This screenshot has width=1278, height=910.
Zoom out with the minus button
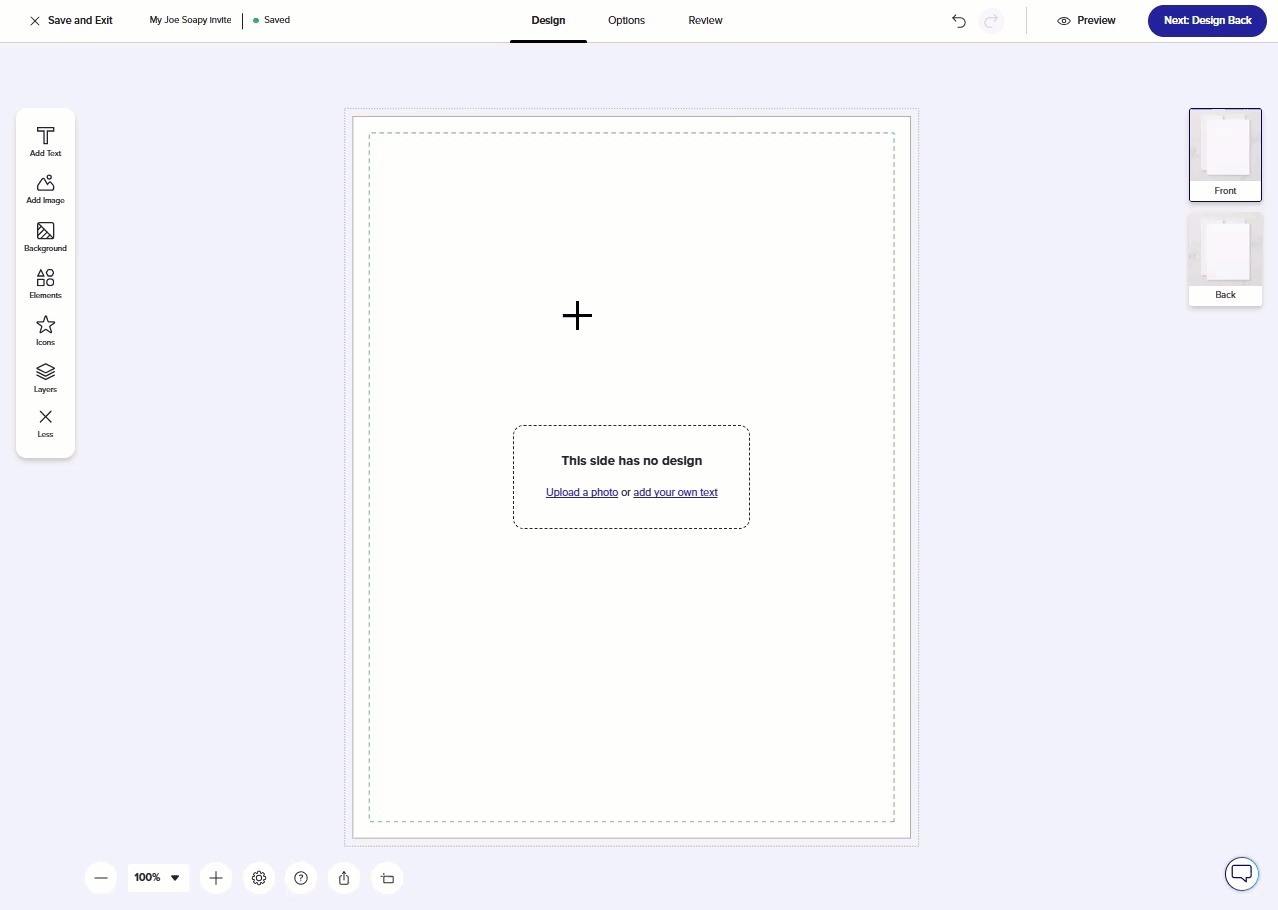point(100,878)
